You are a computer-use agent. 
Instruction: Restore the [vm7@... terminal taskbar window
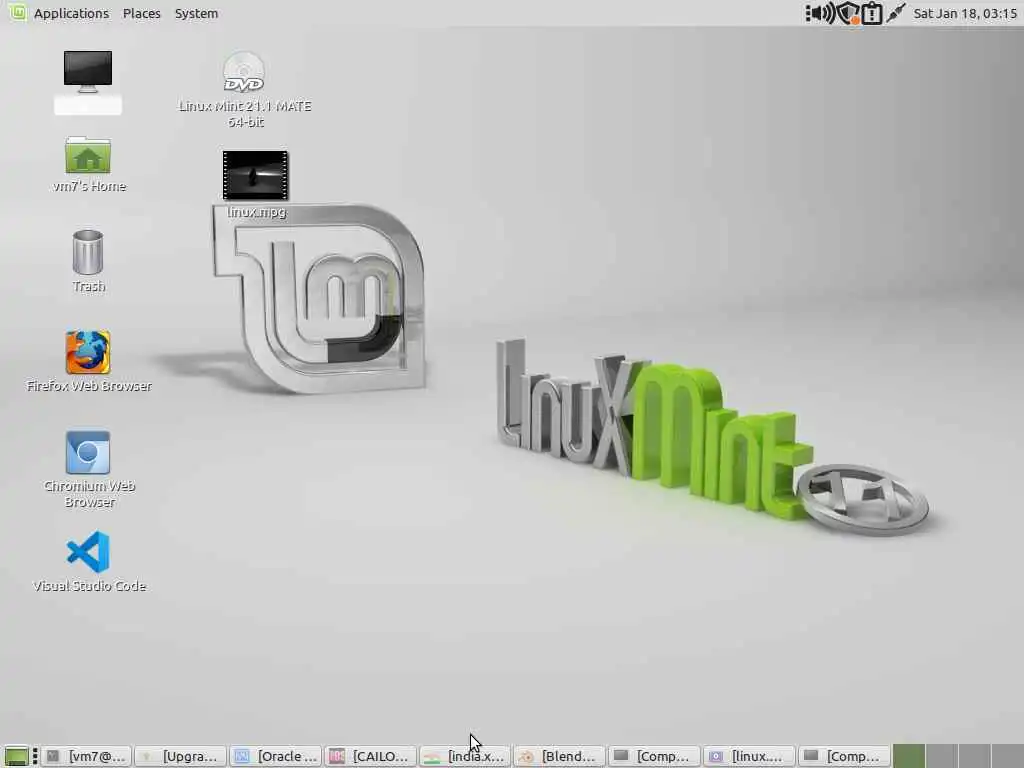click(88, 756)
